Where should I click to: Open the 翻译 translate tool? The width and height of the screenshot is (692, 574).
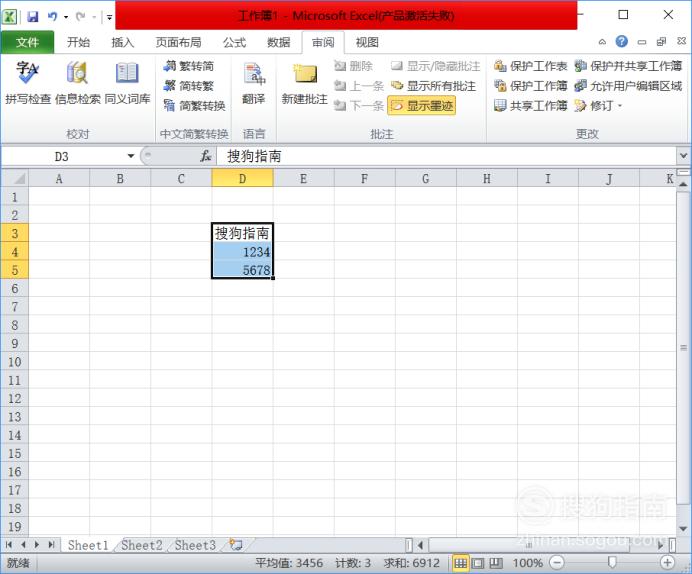[x=254, y=83]
